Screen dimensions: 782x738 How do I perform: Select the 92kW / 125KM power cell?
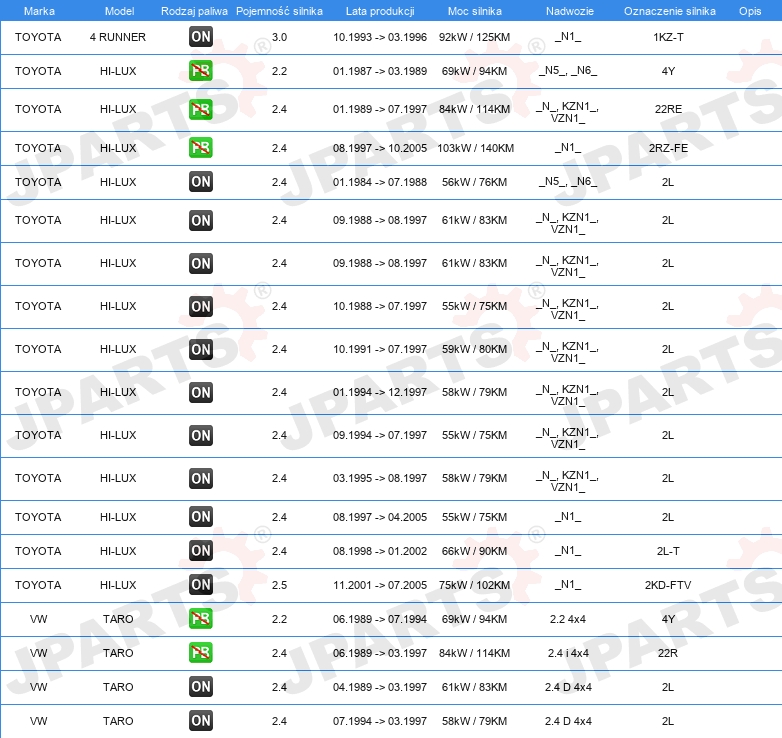[474, 37]
